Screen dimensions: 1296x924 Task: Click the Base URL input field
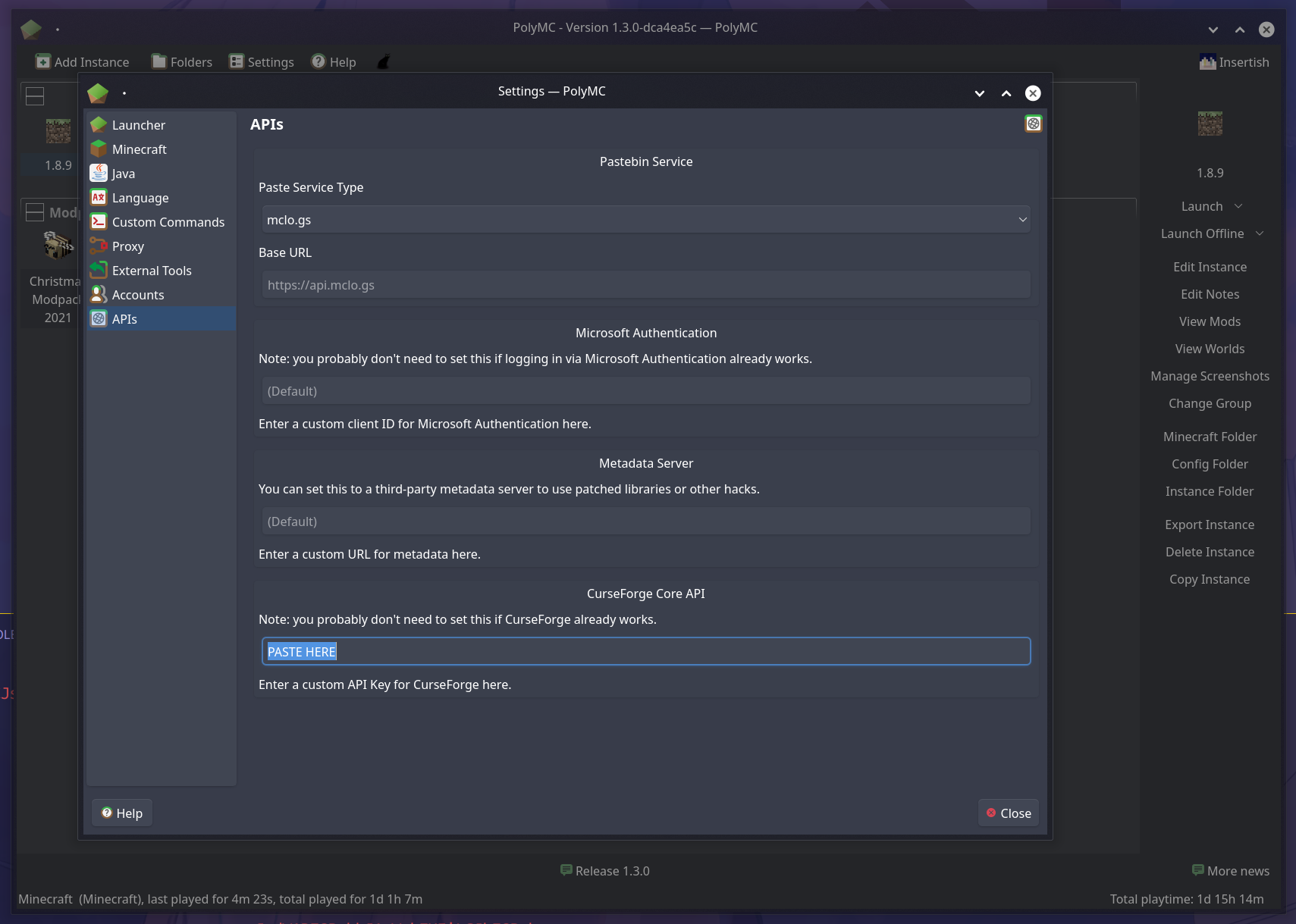tap(646, 285)
